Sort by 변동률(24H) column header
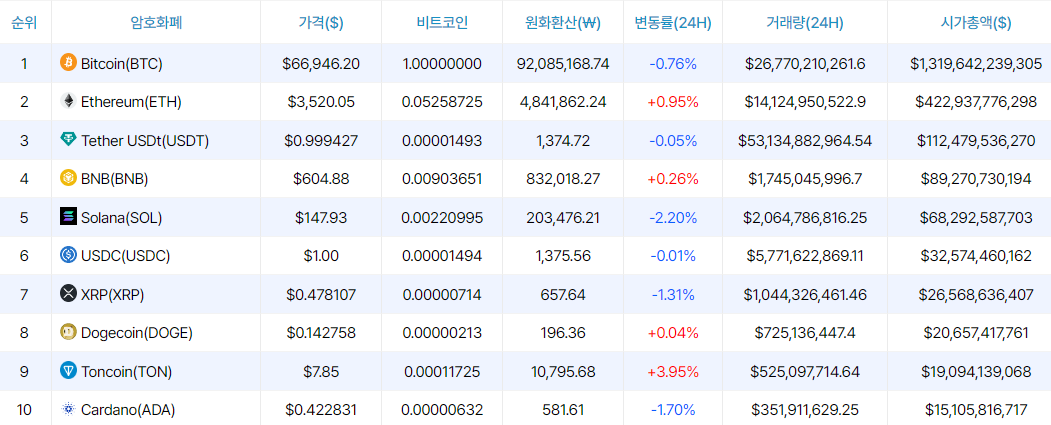Image resolution: width=1051 pixels, height=425 pixels. click(x=673, y=23)
